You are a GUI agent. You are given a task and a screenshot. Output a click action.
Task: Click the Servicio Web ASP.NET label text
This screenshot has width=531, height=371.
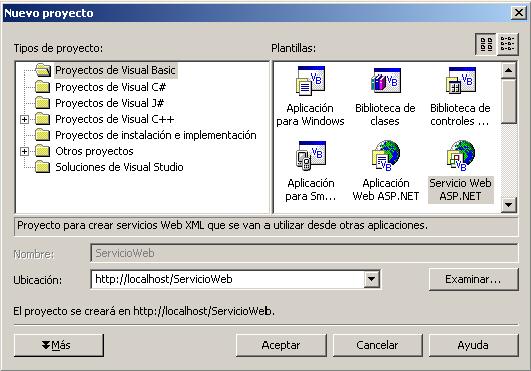click(x=461, y=190)
